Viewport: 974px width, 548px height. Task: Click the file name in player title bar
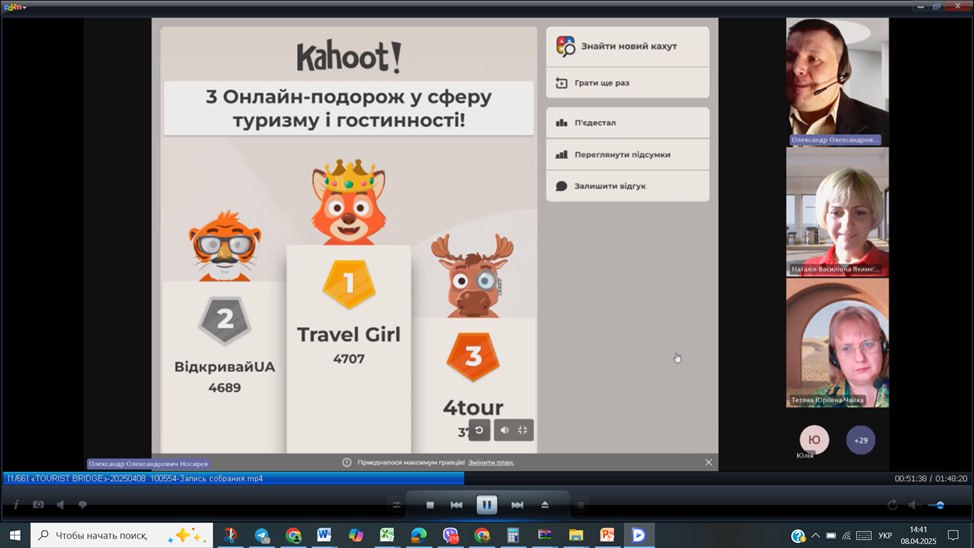[135, 478]
